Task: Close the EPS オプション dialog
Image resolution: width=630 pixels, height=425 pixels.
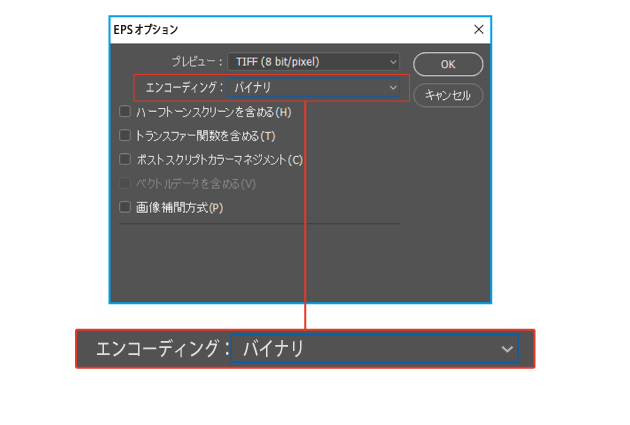Action: pos(479,29)
